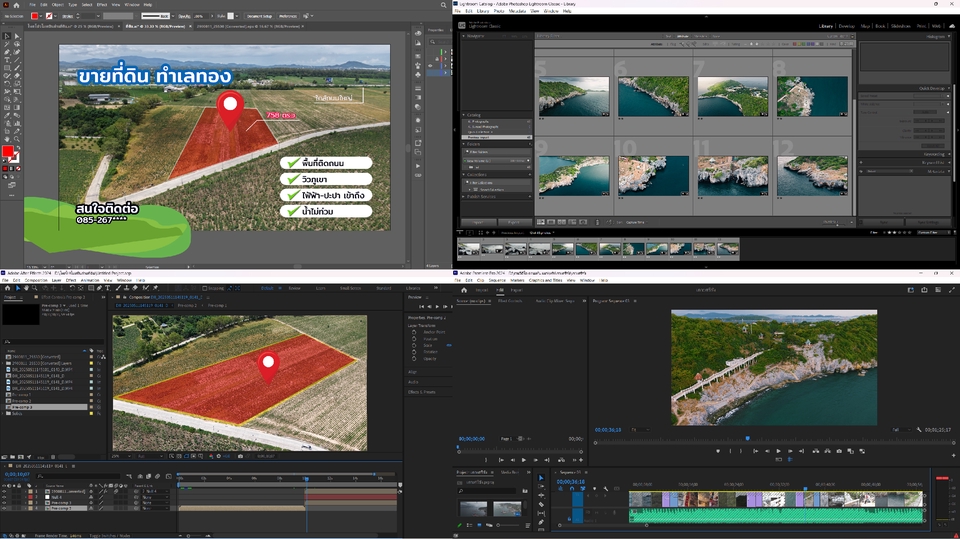
Task: Click the Document Setup button
Action: [259, 16]
